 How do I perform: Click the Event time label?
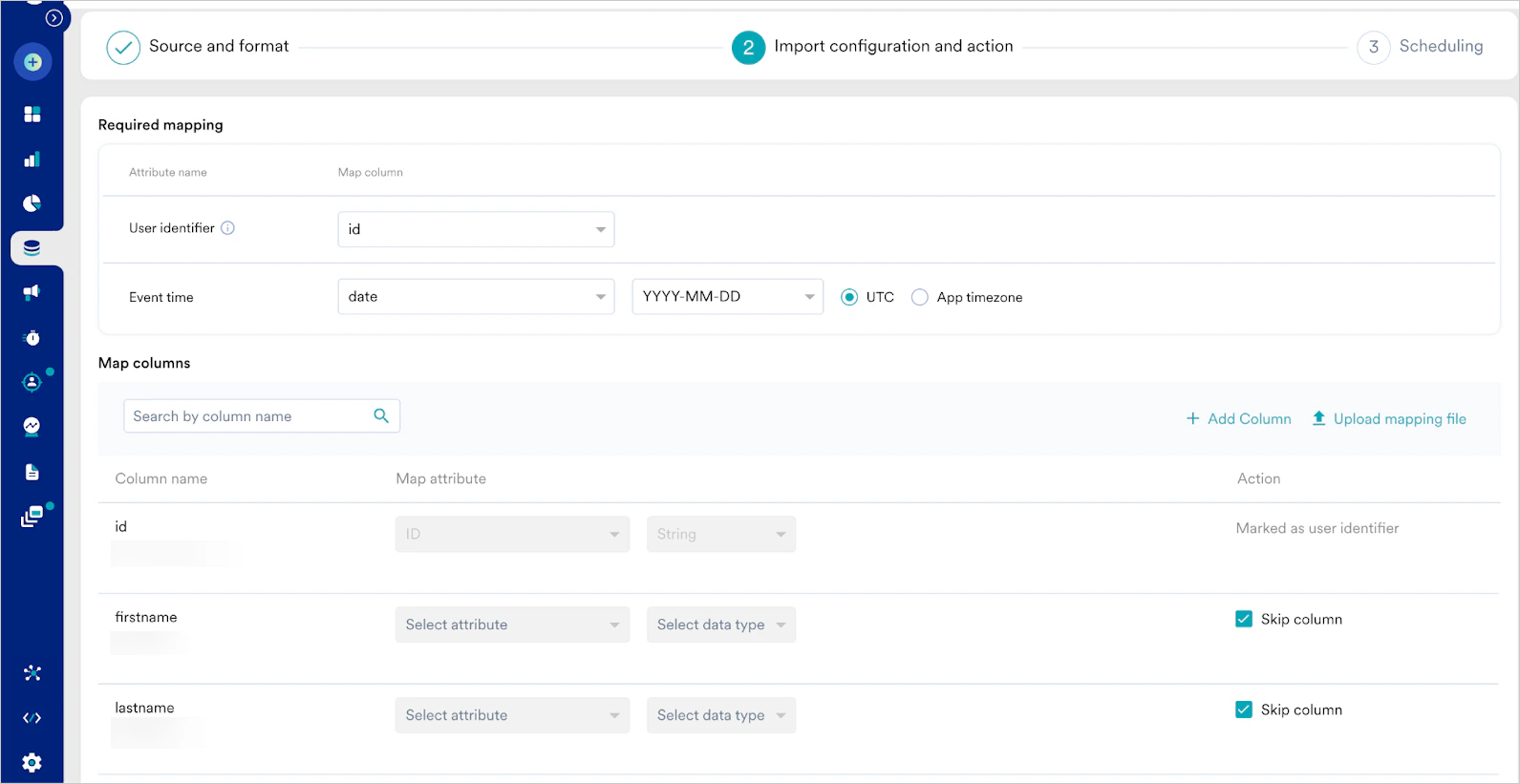point(161,297)
